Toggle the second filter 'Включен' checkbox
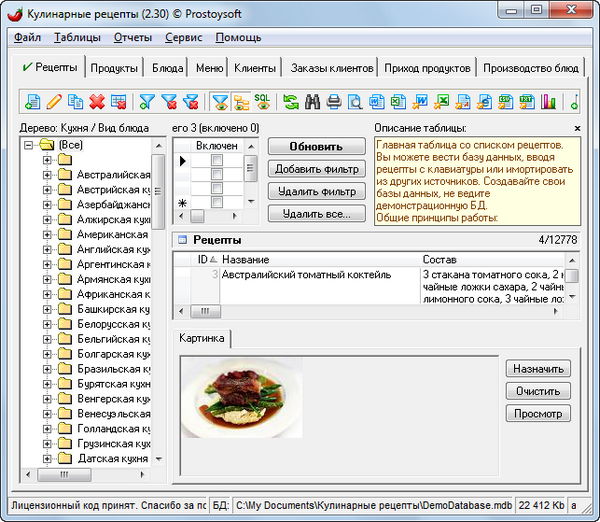Image resolution: width=600 pixels, height=522 pixels. 216,174
